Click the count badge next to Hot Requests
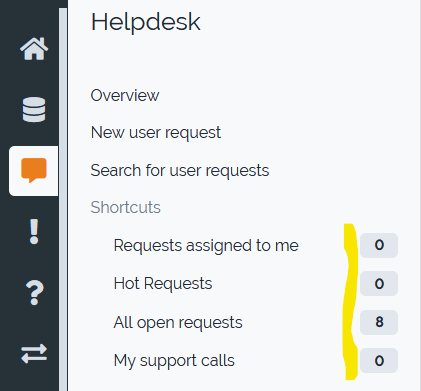Viewport: 421px width, 391px height. tap(379, 284)
